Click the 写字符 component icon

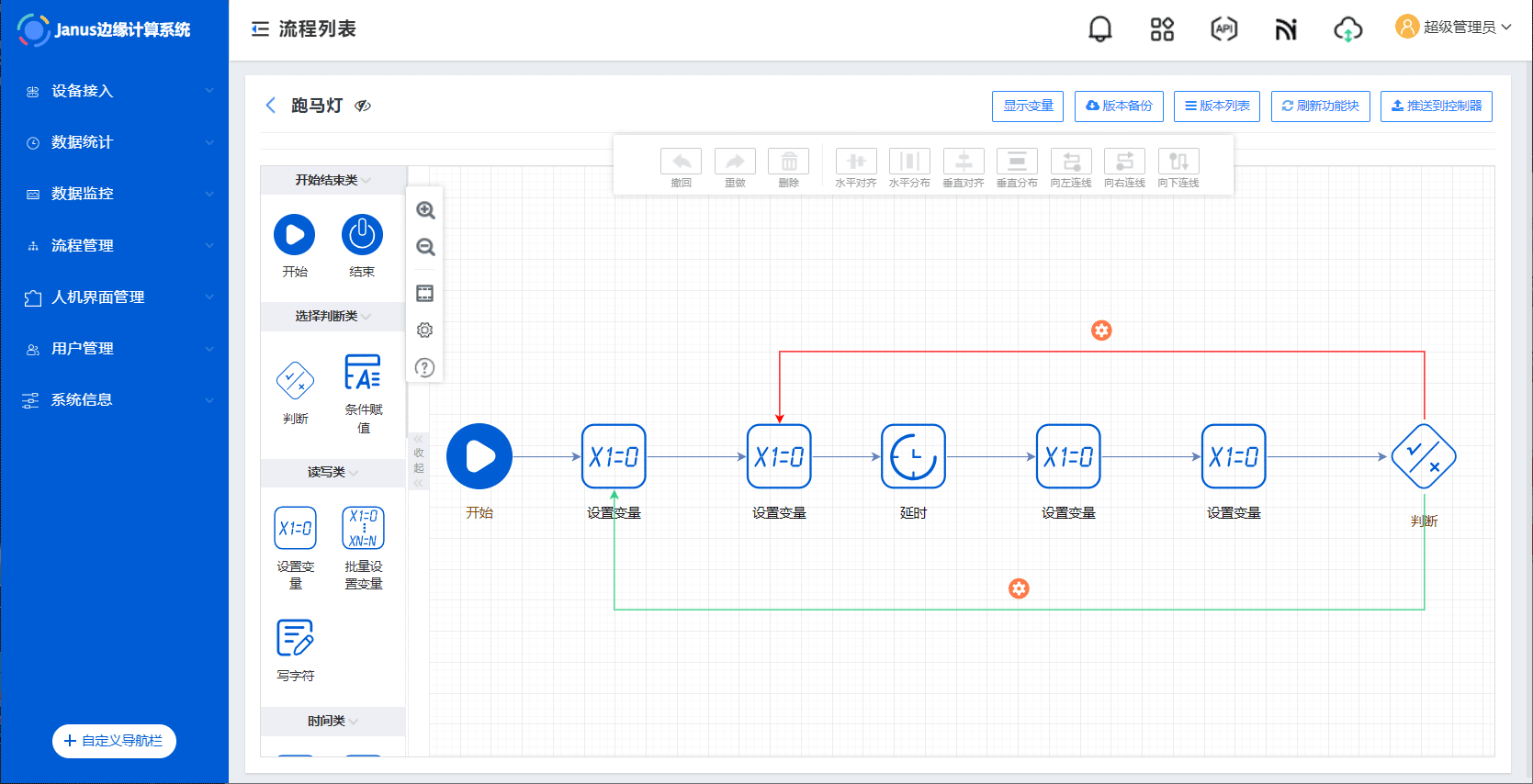[x=295, y=638]
